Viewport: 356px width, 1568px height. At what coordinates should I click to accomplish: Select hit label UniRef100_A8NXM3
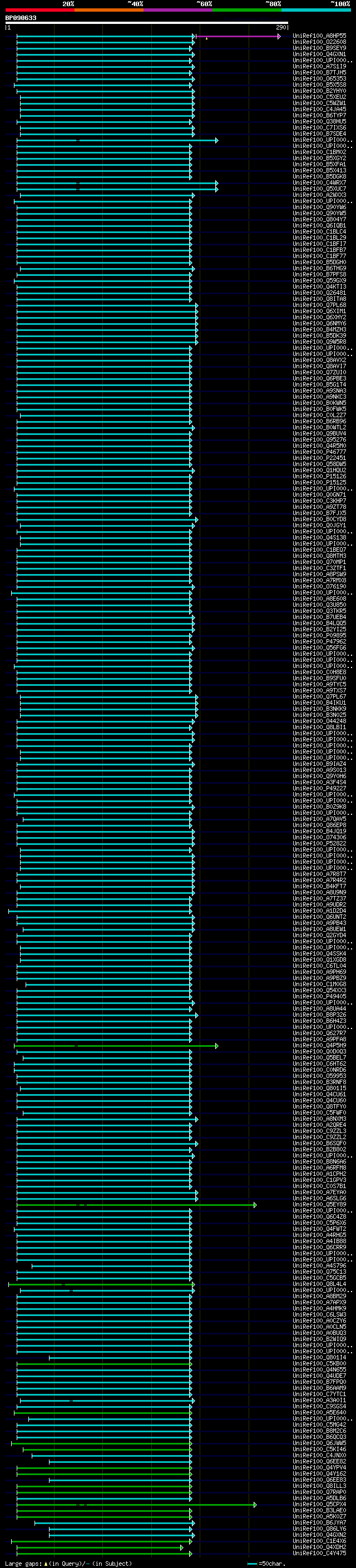click(x=319, y=1119)
